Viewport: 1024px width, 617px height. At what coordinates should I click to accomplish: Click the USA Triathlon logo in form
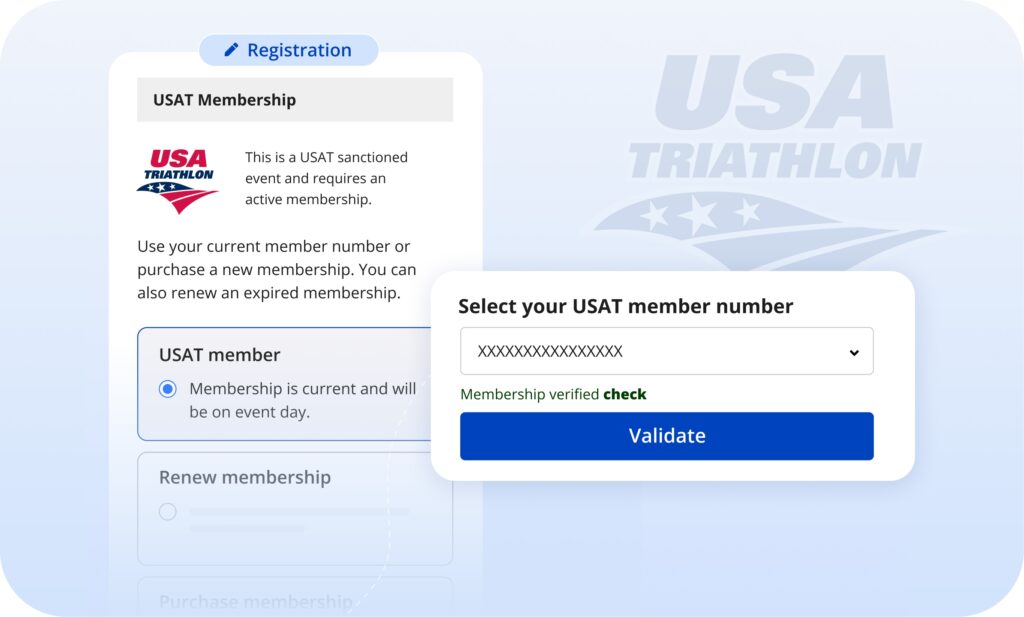point(177,180)
